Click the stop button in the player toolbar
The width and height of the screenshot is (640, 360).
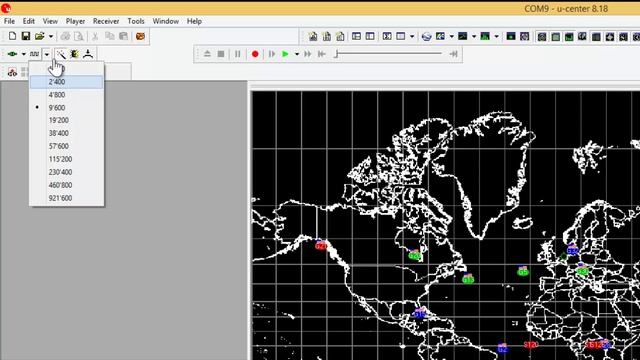pos(221,54)
